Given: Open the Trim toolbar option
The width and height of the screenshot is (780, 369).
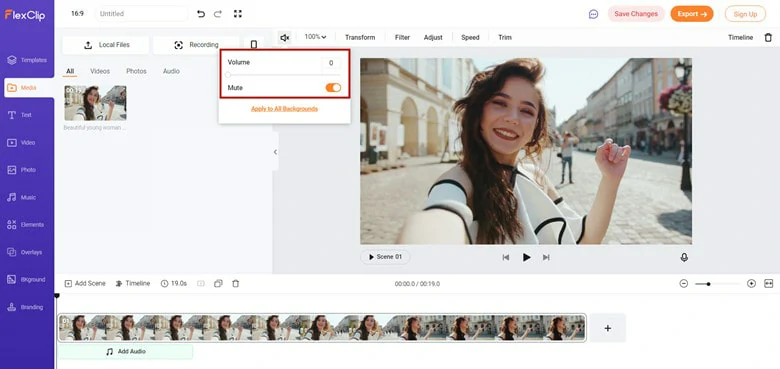Looking at the screenshot, I should (x=505, y=37).
